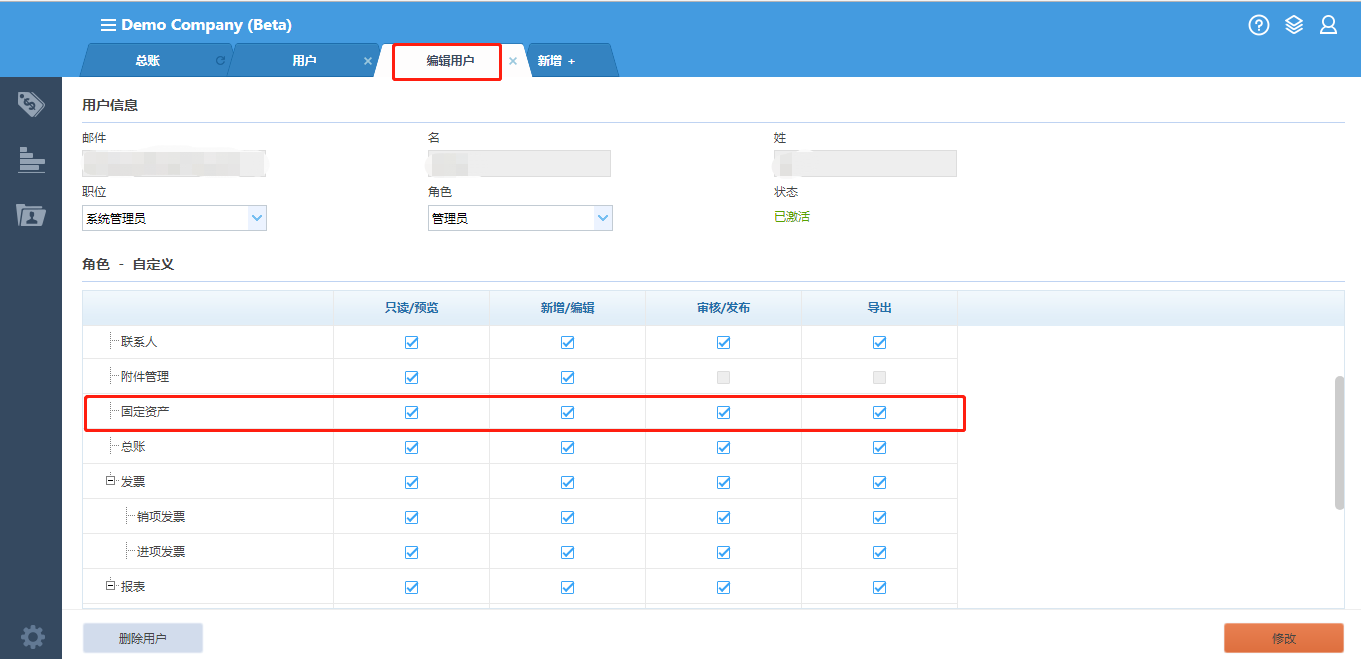Click the 新增/编辑 column header

567,308
